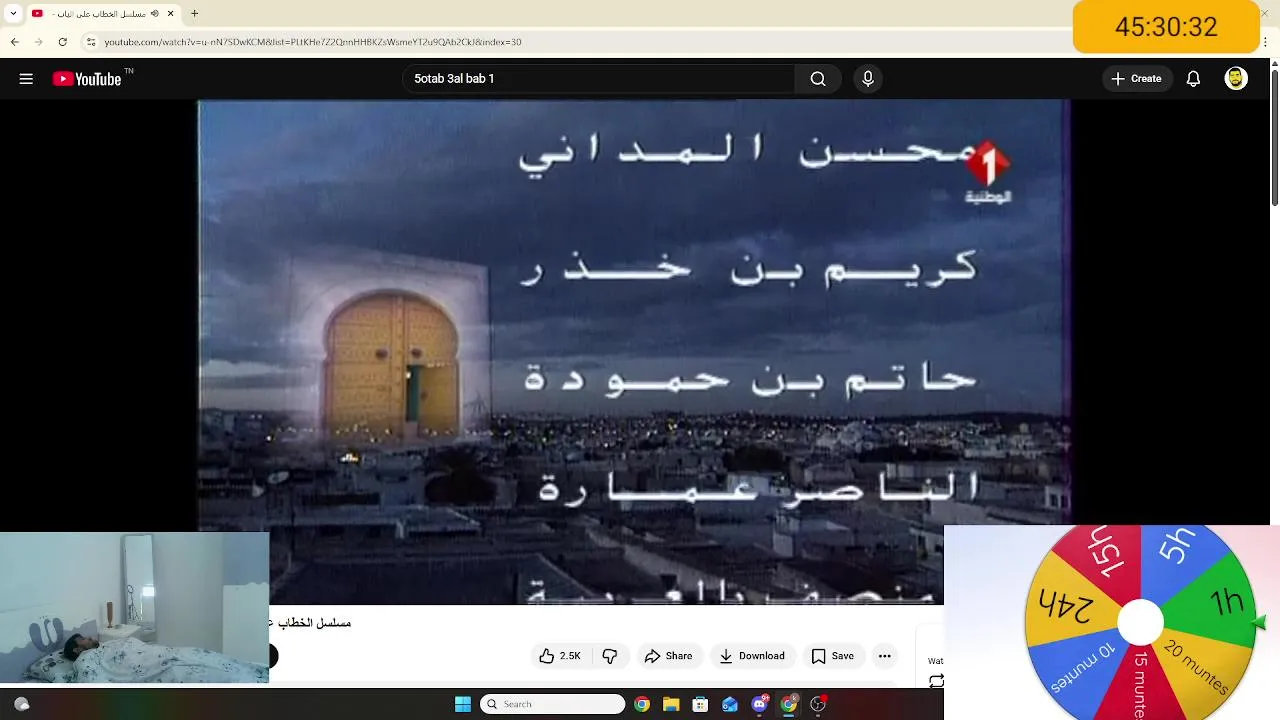Screen dimensions: 1280x720
Task: Open File Explorer from the taskbar
Action: [671, 704]
